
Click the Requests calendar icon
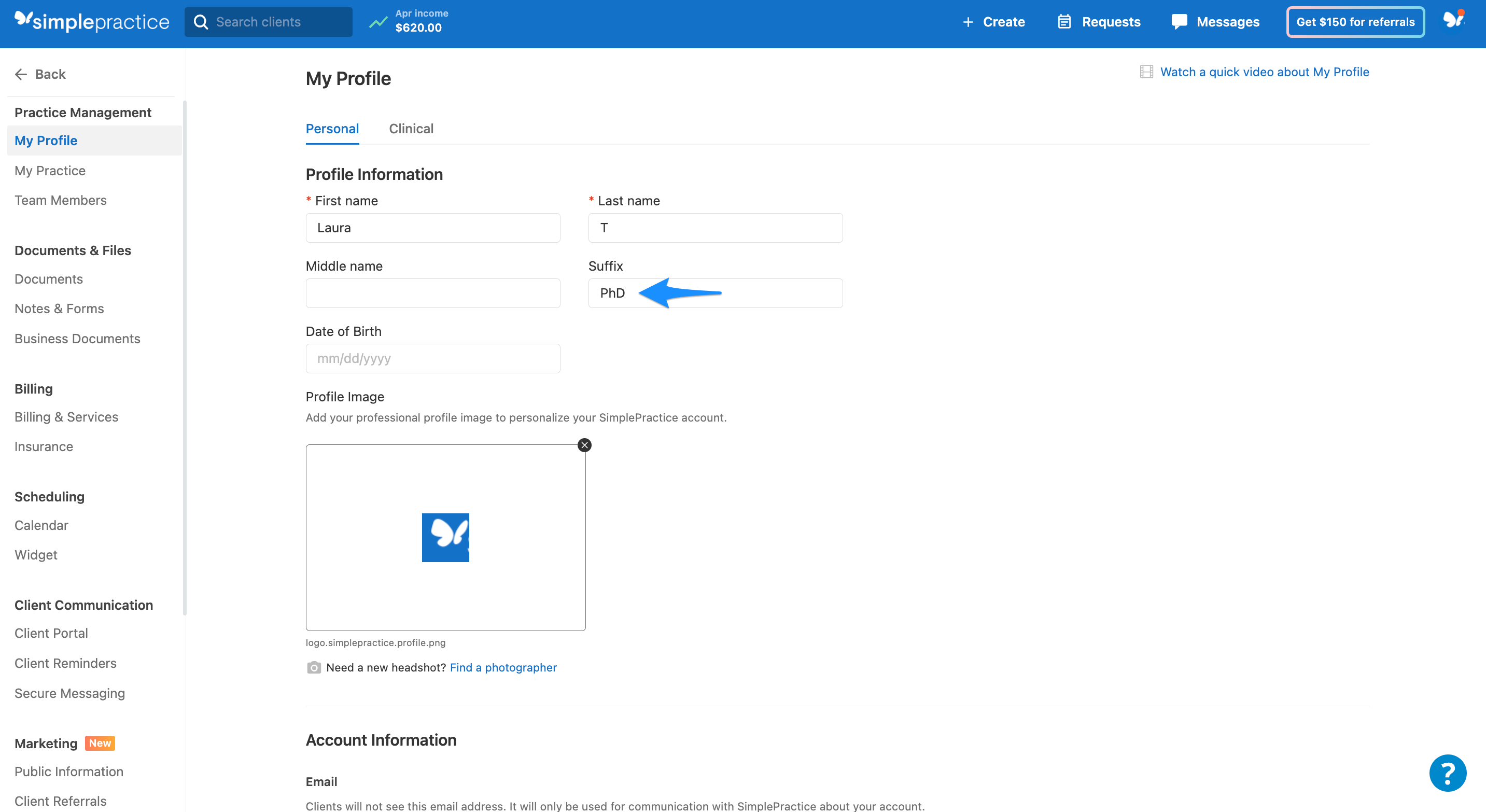(x=1064, y=22)
